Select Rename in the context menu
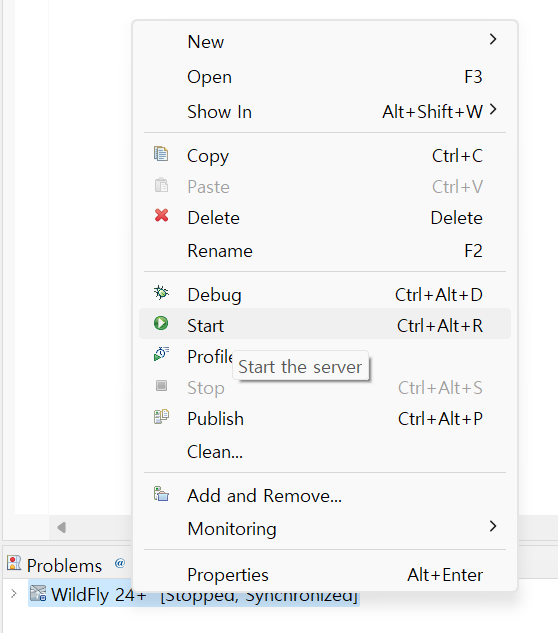 coord(325,251)
